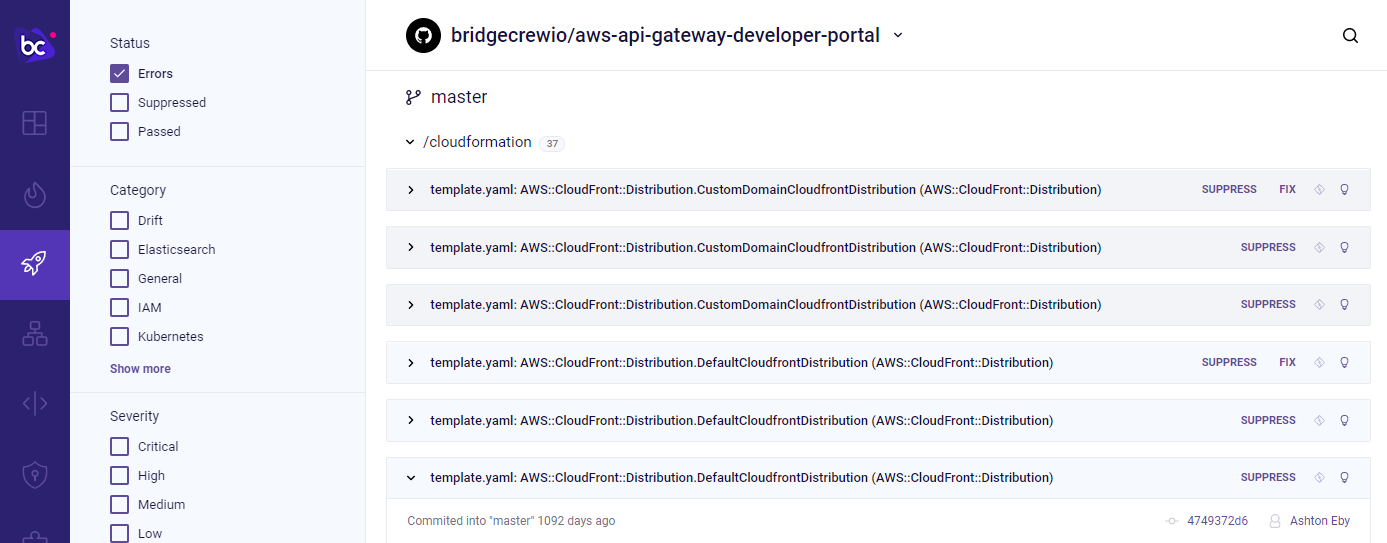Click SUPPRESS on expanded DefaultCloudfrontDistribution row
This screenshot has width=1387, height=543.
pos(1268,477)
